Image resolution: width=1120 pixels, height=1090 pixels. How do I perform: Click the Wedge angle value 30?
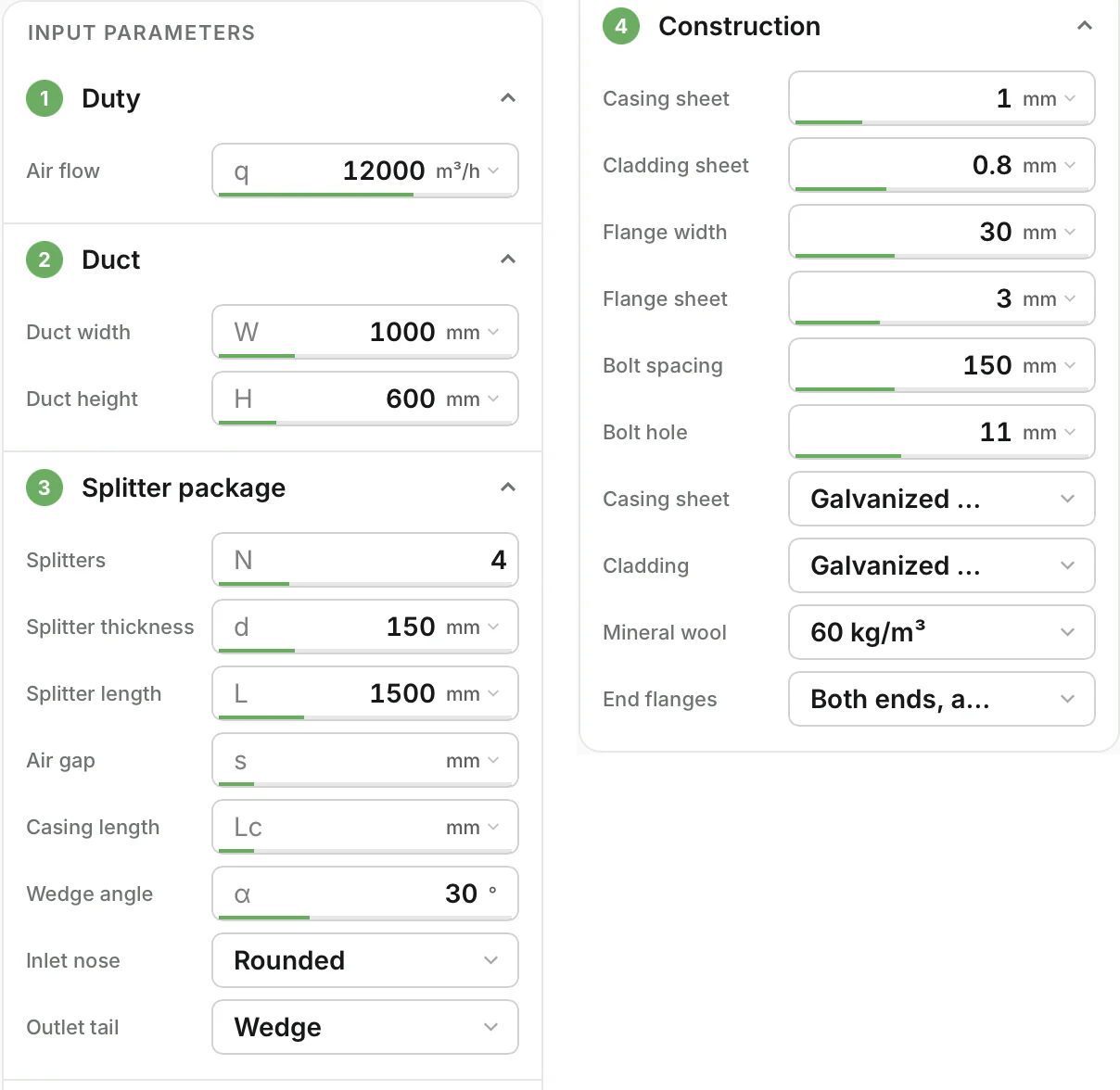[461, 894]
